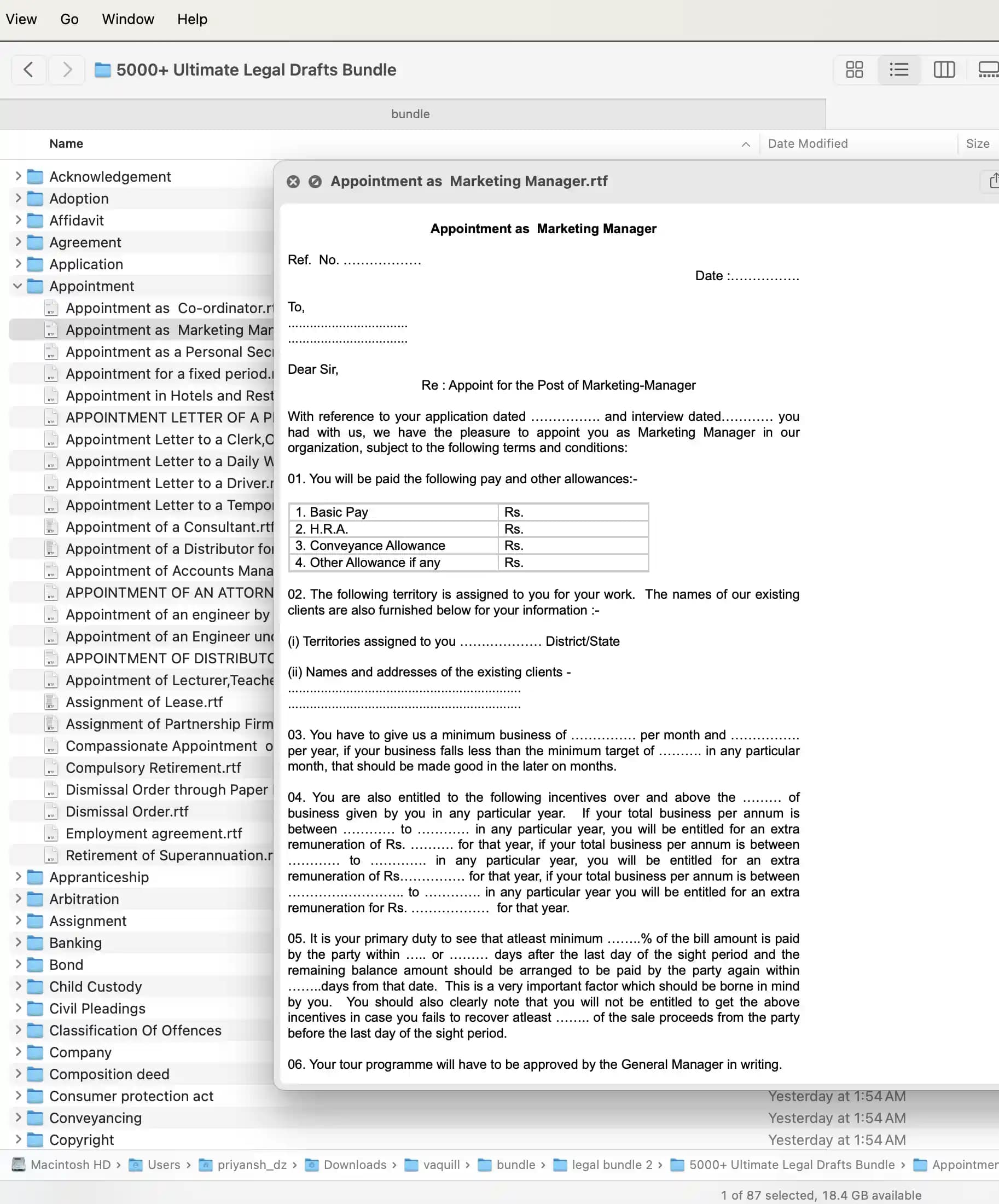
Task: Expand the Acknowledgement folder
Action: 18,176
